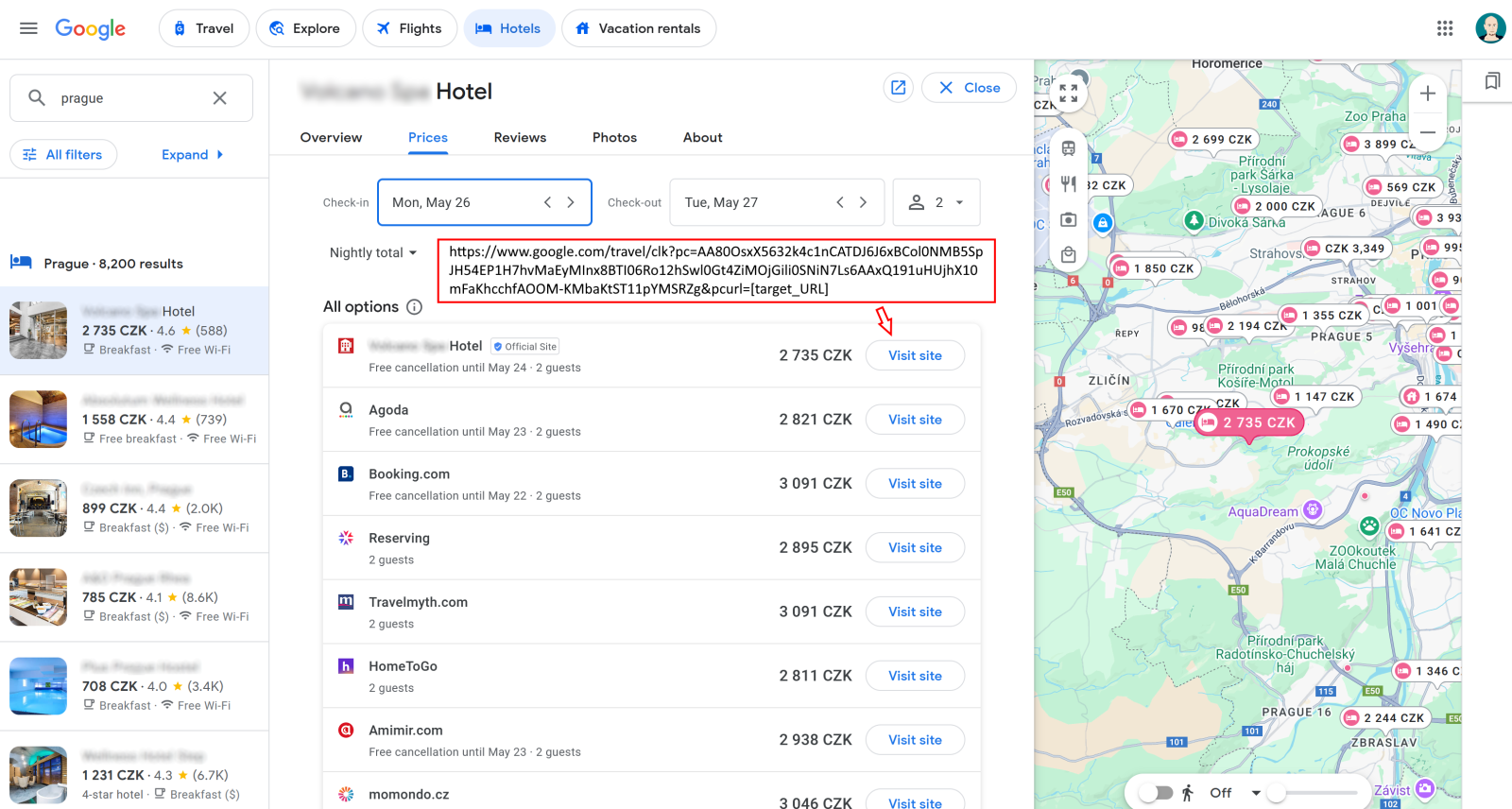Close the hotel details panel
Image resolution: width=1512 pixels, height=809 pixels.
969,88
